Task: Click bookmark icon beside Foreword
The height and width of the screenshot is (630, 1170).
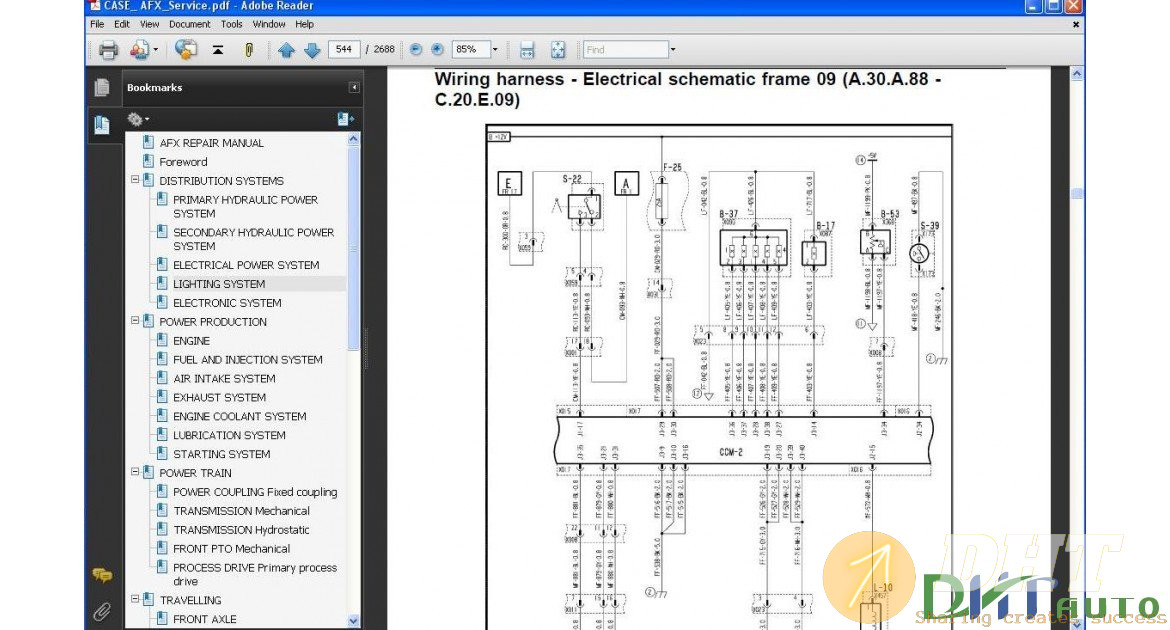Action: (148, 160)
